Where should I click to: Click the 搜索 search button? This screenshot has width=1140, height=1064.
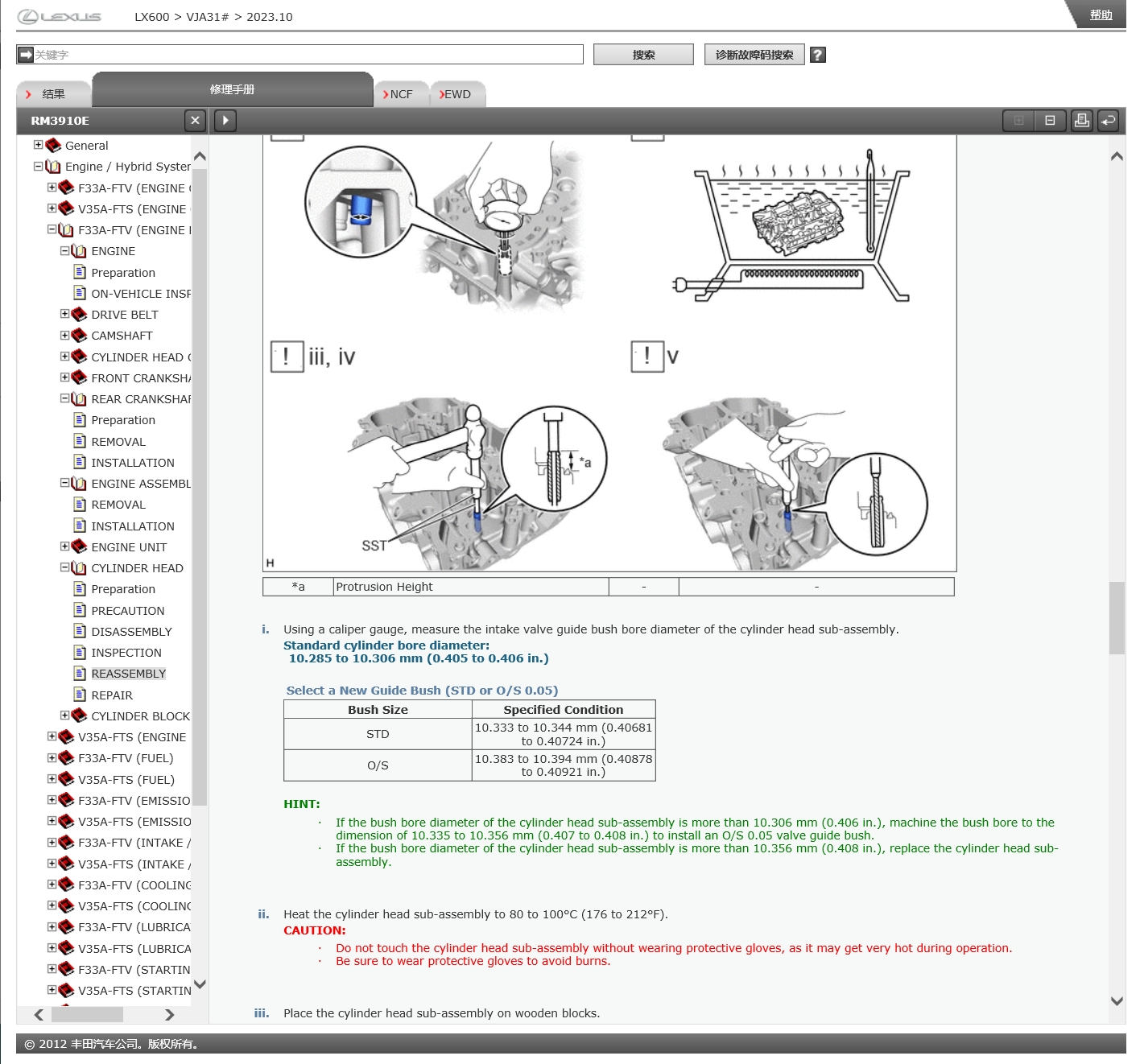pos(642,55)
